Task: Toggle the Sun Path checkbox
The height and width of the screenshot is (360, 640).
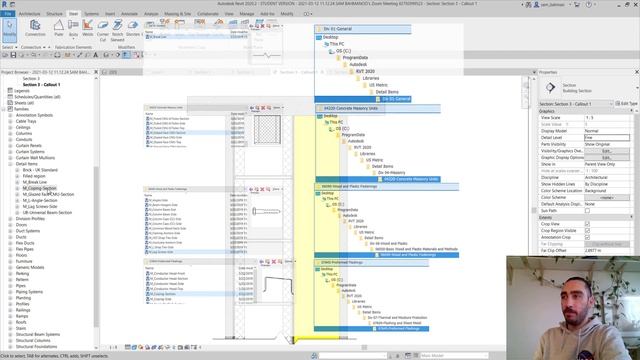Action: (587, 211)
